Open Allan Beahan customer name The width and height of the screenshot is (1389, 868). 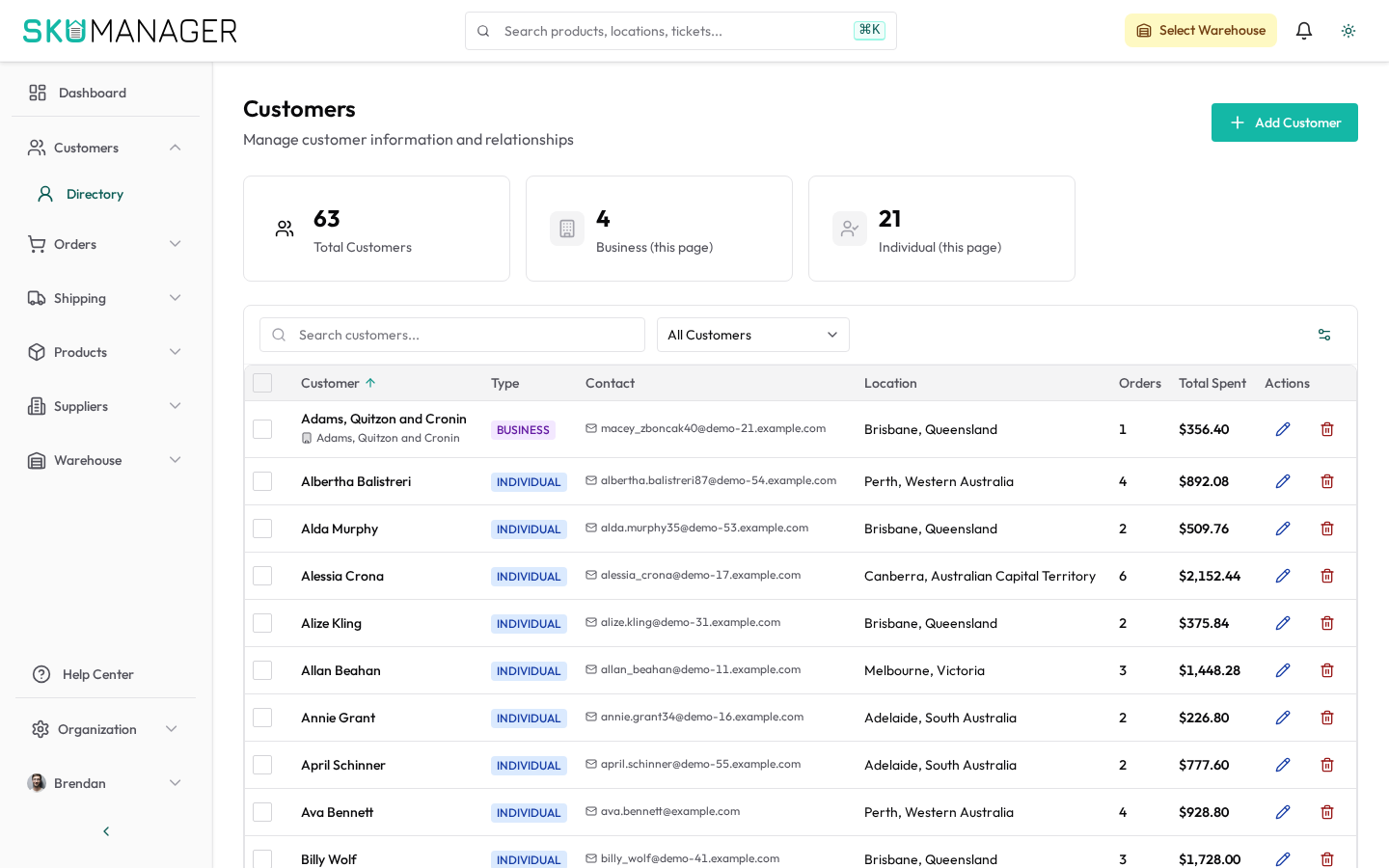click(340, 670)
